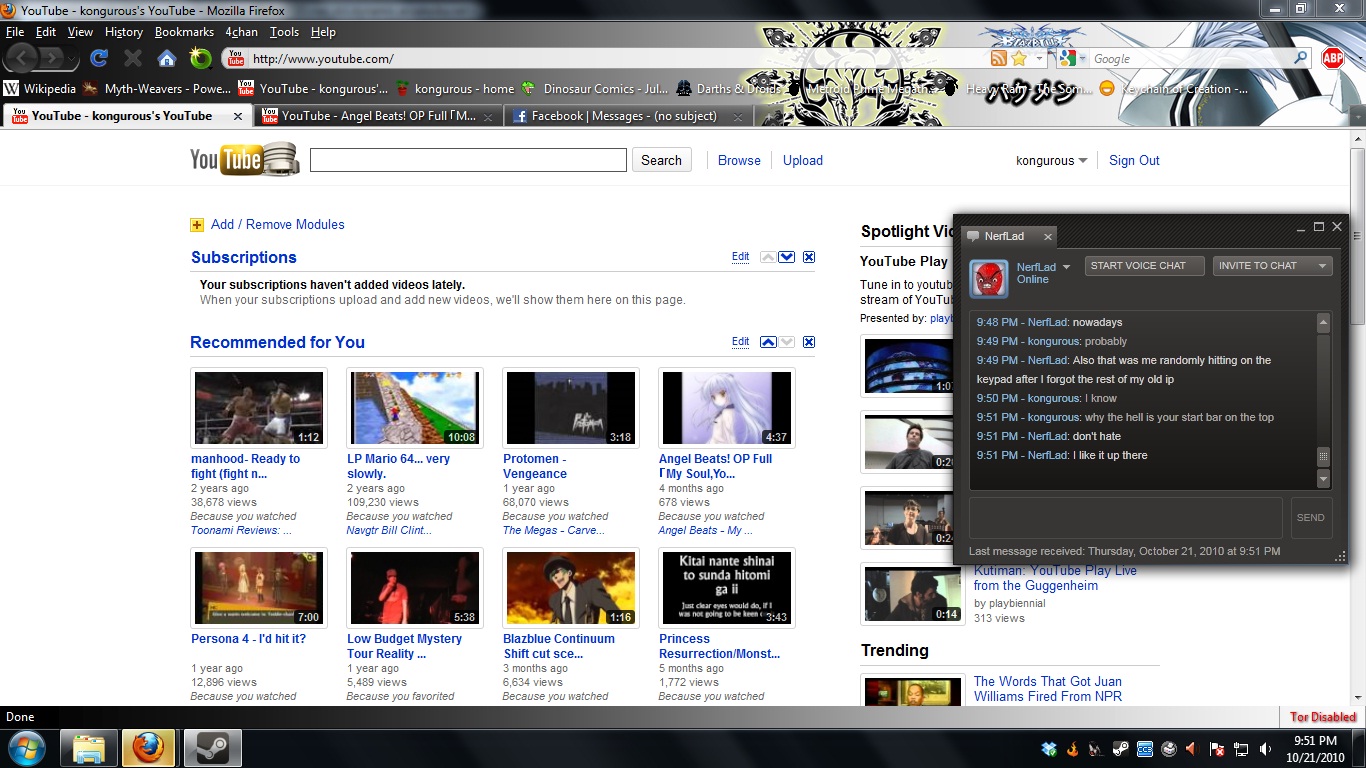This screenshot has height=768, width=1366.
Task: Click the YouTube logo
Action: 244,159
